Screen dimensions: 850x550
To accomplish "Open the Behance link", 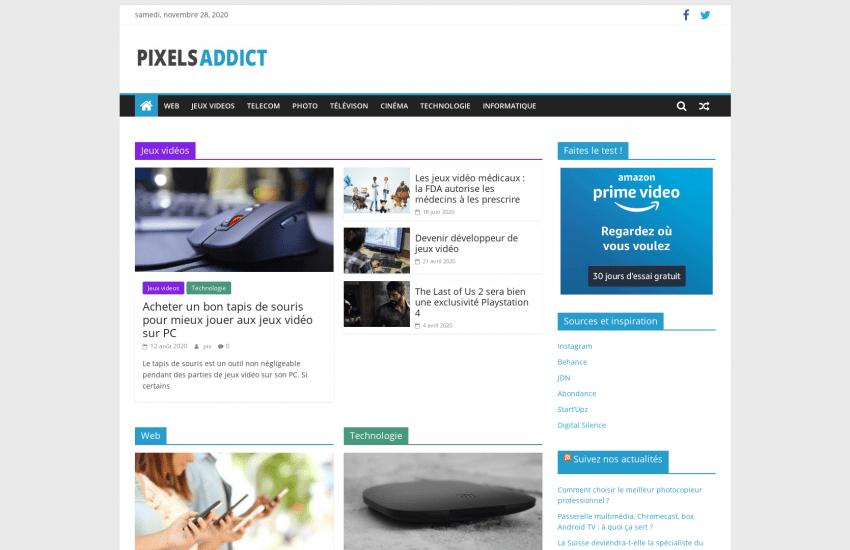I will [572, 362].
